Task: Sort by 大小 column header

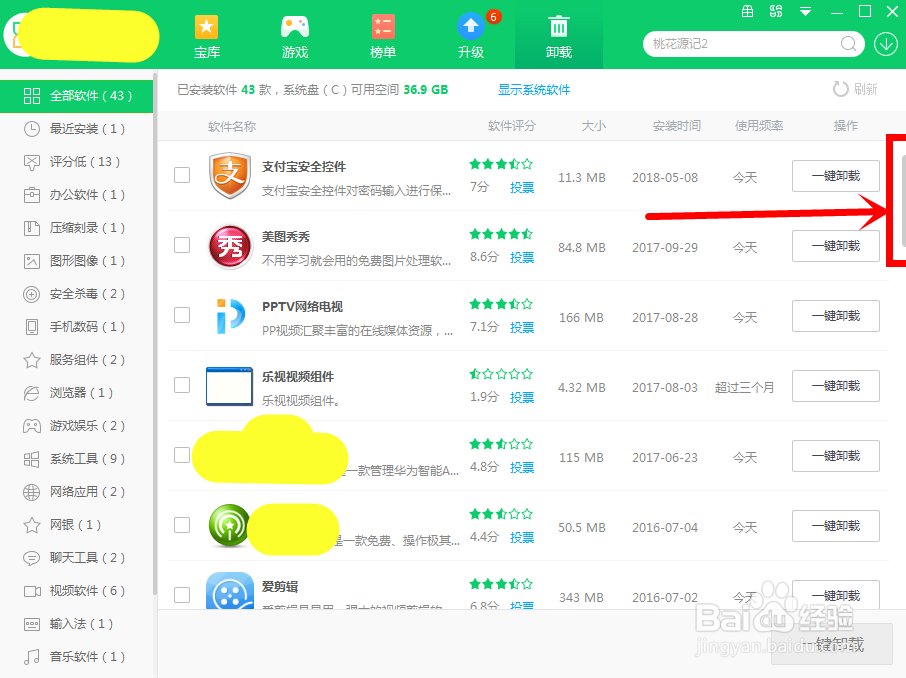Action: pyautogui.click(x=593, y=126)
